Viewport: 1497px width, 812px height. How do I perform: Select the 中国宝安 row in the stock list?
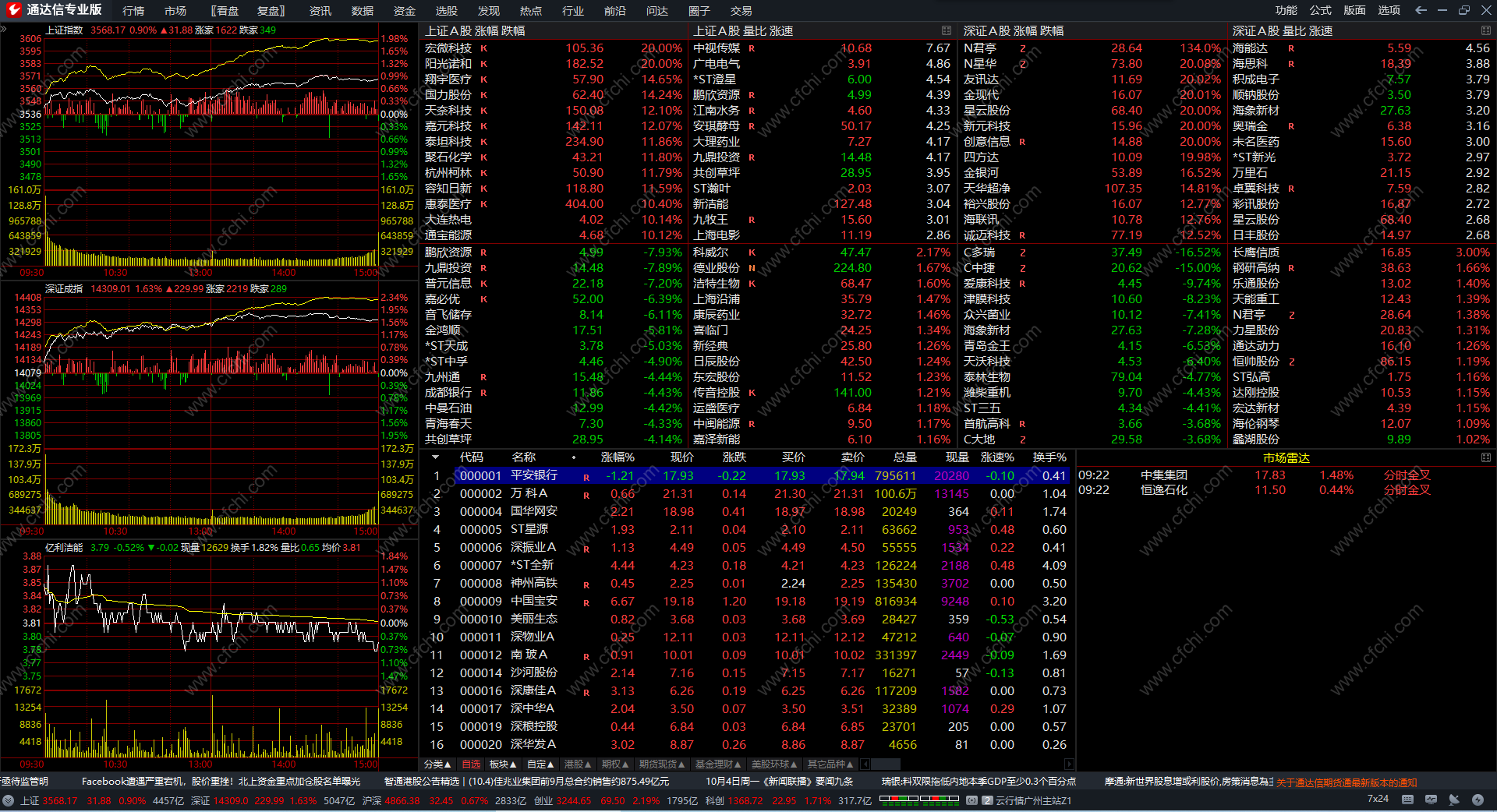click(x=747, y=601)
